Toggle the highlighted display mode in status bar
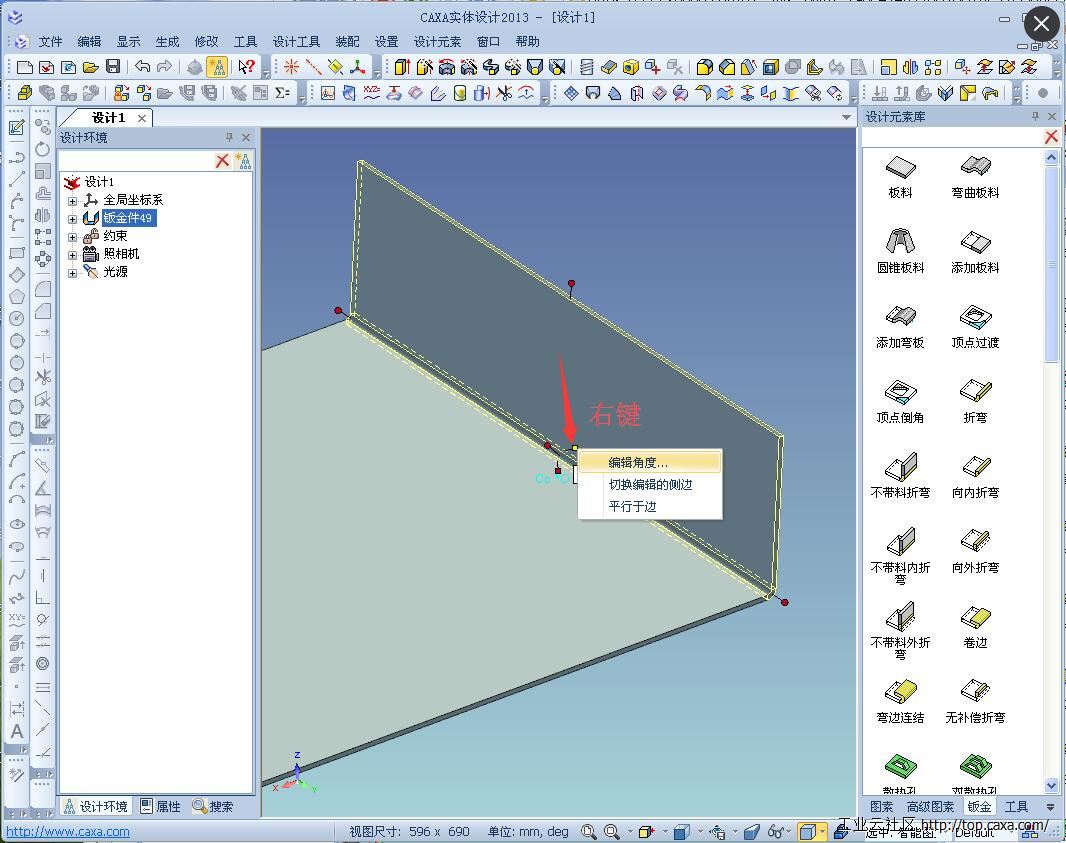The image size is (1066, 843). pos(807,831)
